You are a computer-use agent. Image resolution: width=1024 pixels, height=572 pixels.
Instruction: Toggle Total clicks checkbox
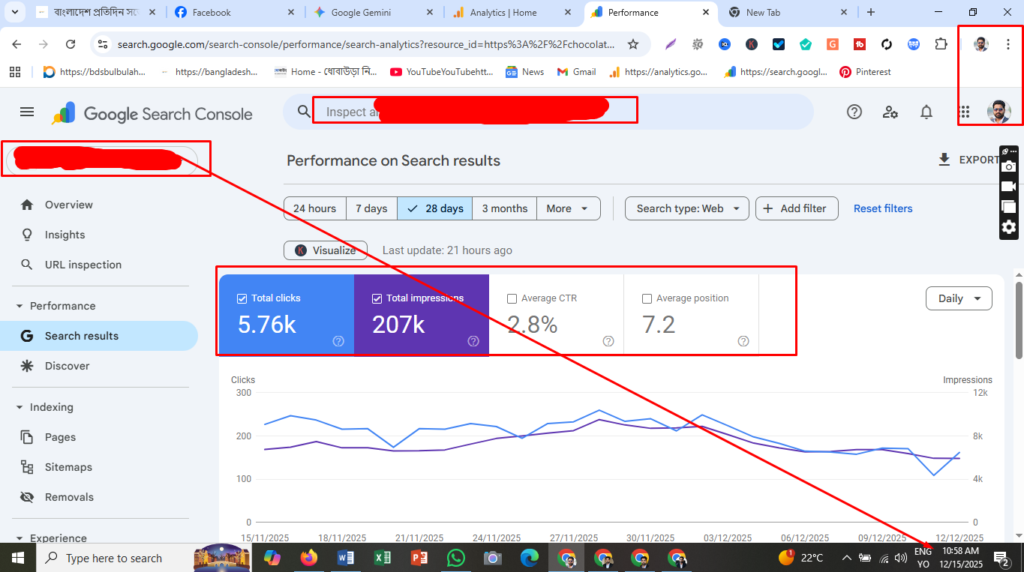click(x=242, y=298)
